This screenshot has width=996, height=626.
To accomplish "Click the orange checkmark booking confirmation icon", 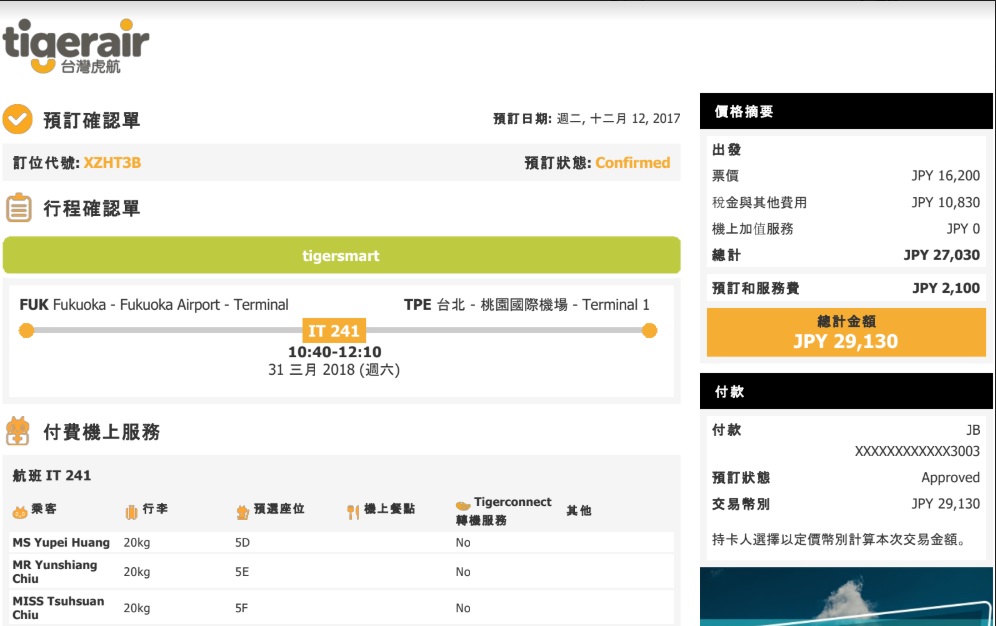I will point(17,120).
